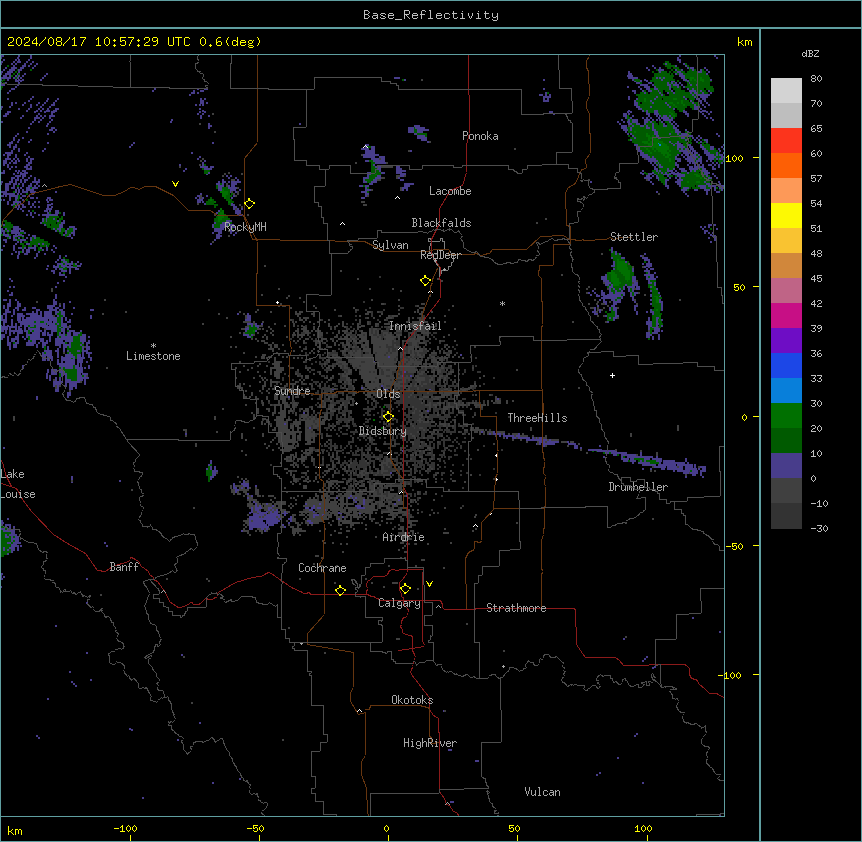Click the Louise label at the map edge

18,494
